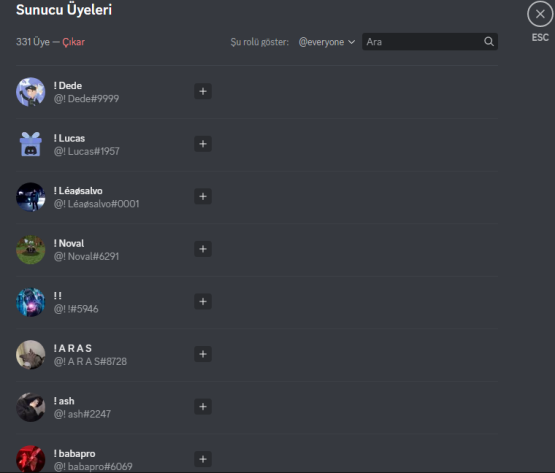
Task: Close settings with the ESC button
Action: [540, 14]
